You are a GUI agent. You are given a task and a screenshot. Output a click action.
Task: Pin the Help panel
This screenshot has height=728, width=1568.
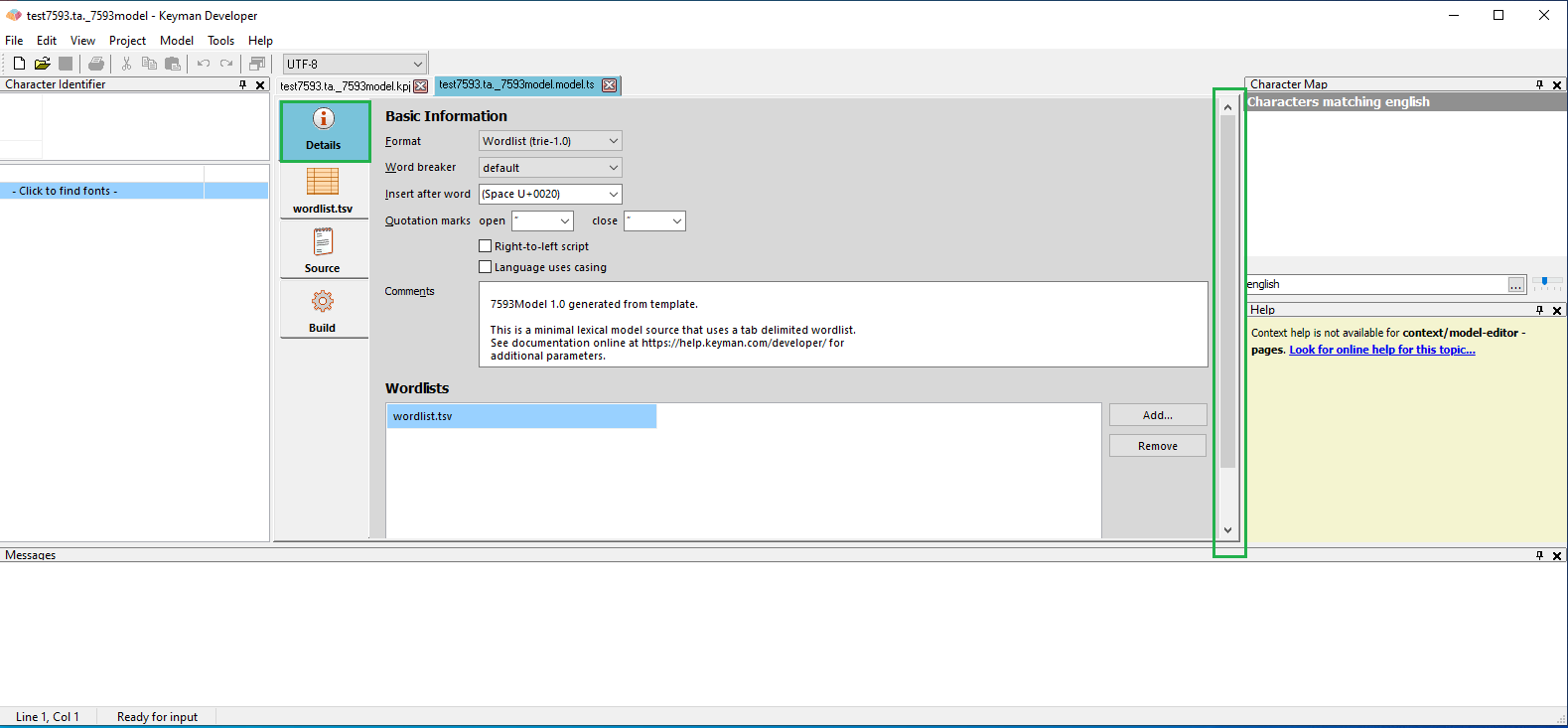[x=1540, y=310]
